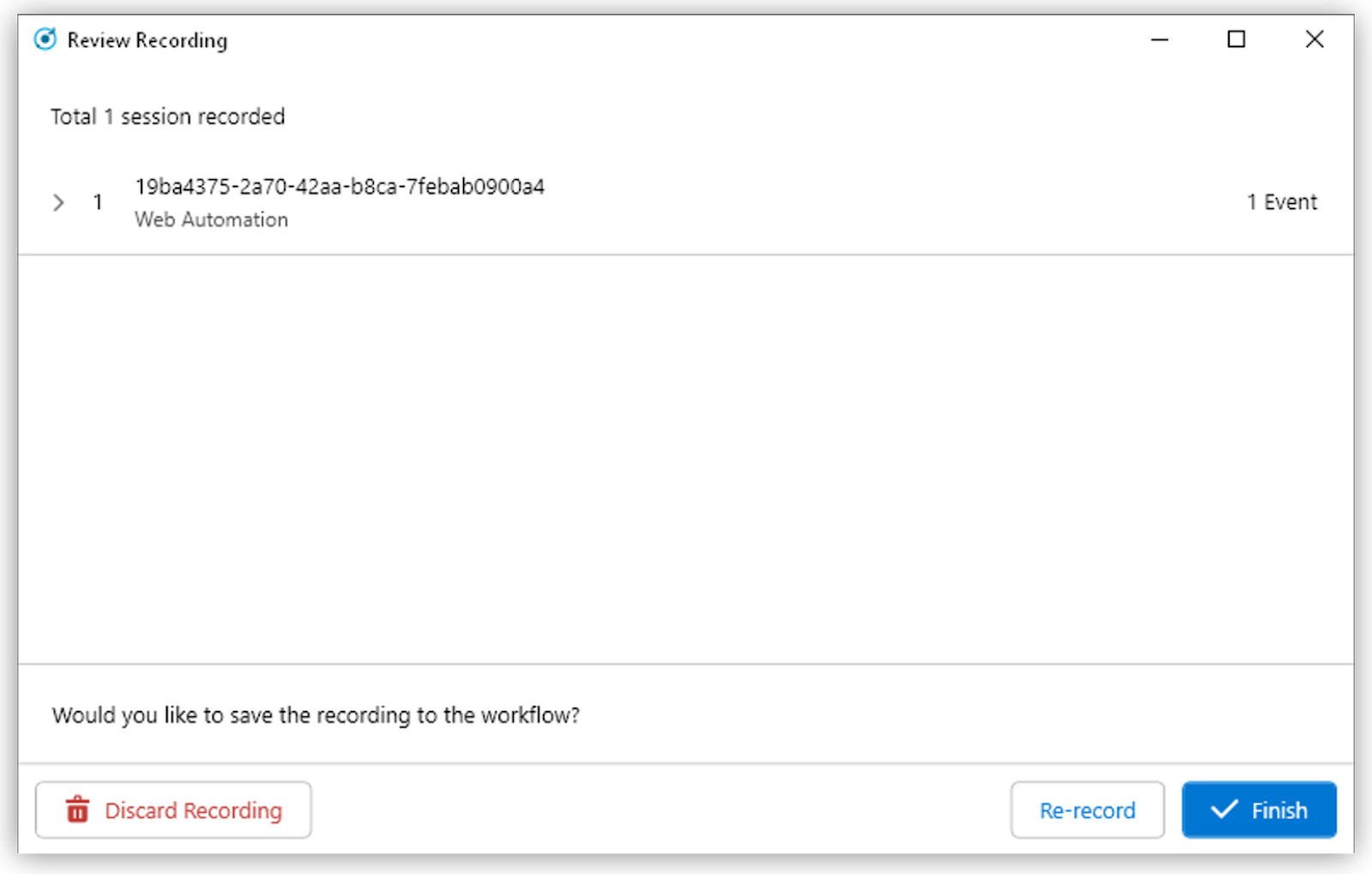The image size is (1372, 874).
Task: Click Finish to save the recording
Action: pyautogui.click(x=1259, y=810)
